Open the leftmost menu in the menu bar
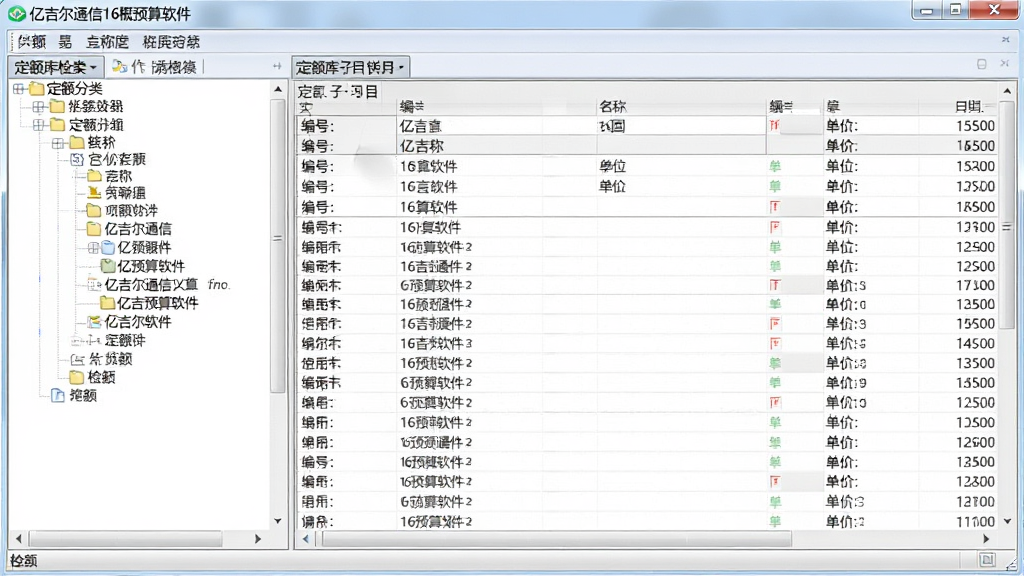 tap(32, 42)
